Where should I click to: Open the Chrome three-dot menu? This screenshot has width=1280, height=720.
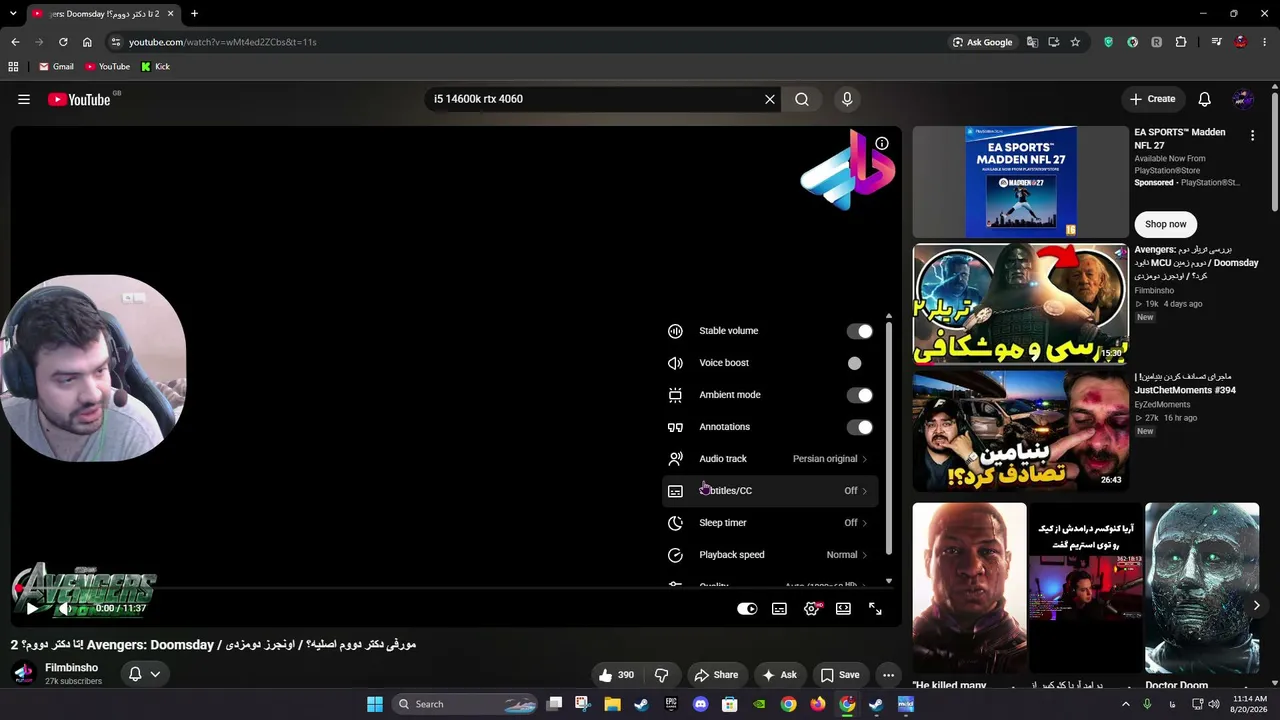(x=1265, y=42)
